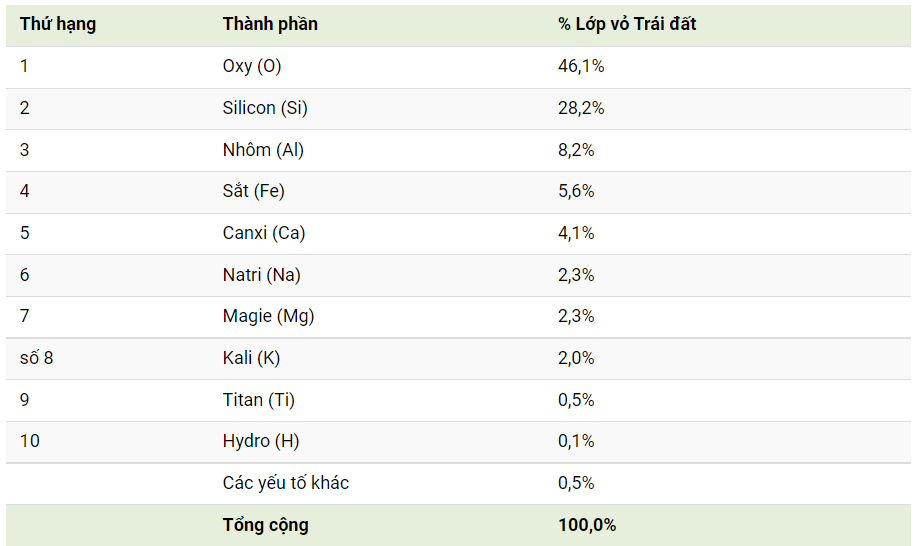918x546 pixels.
Task: Click the "Natri (Na)" cell
Action: click(262, 275)
